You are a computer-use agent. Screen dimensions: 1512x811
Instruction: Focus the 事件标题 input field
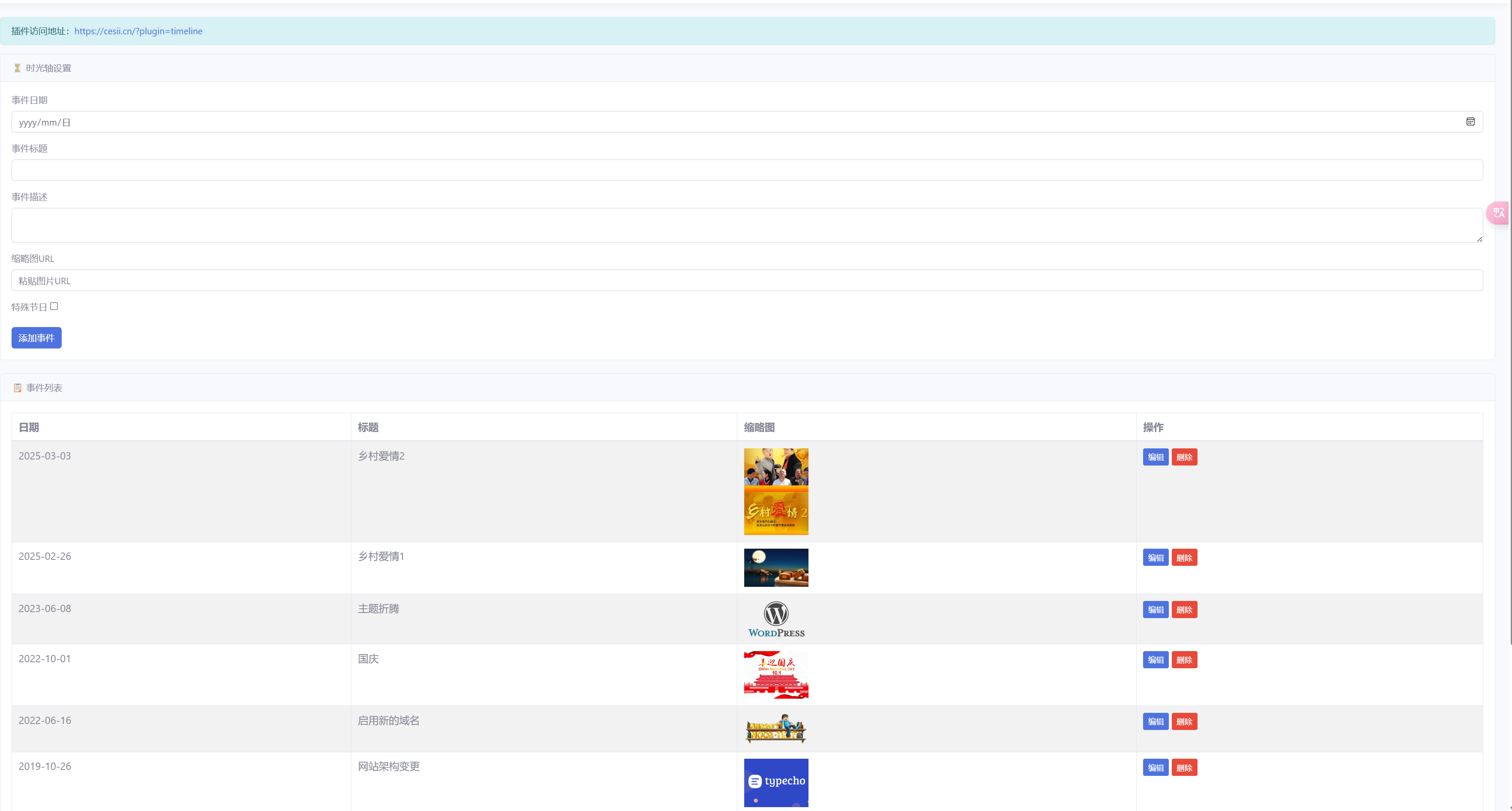747,170
